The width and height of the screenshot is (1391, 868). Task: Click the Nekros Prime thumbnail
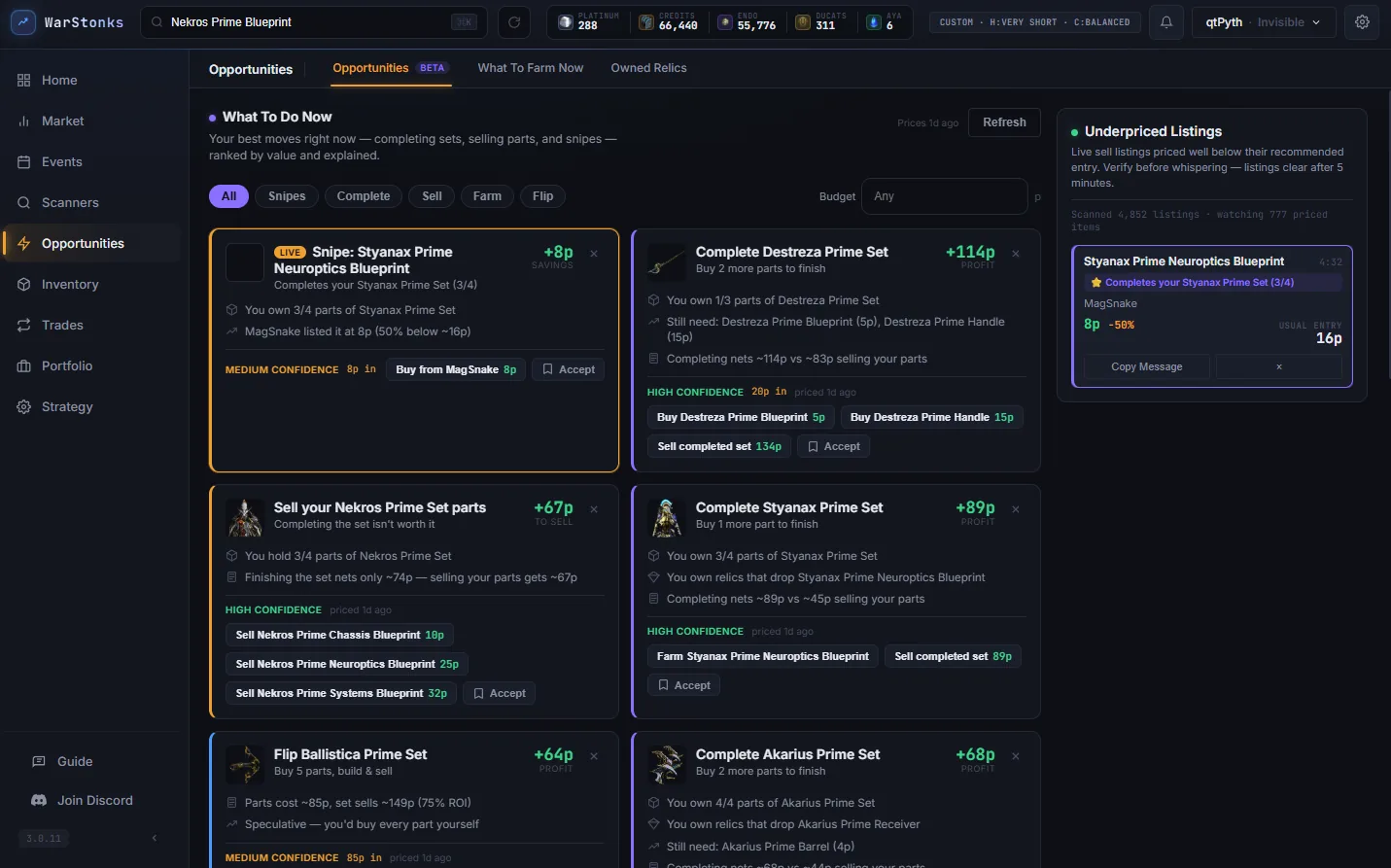pyautogui.click(x=245, y=518)
